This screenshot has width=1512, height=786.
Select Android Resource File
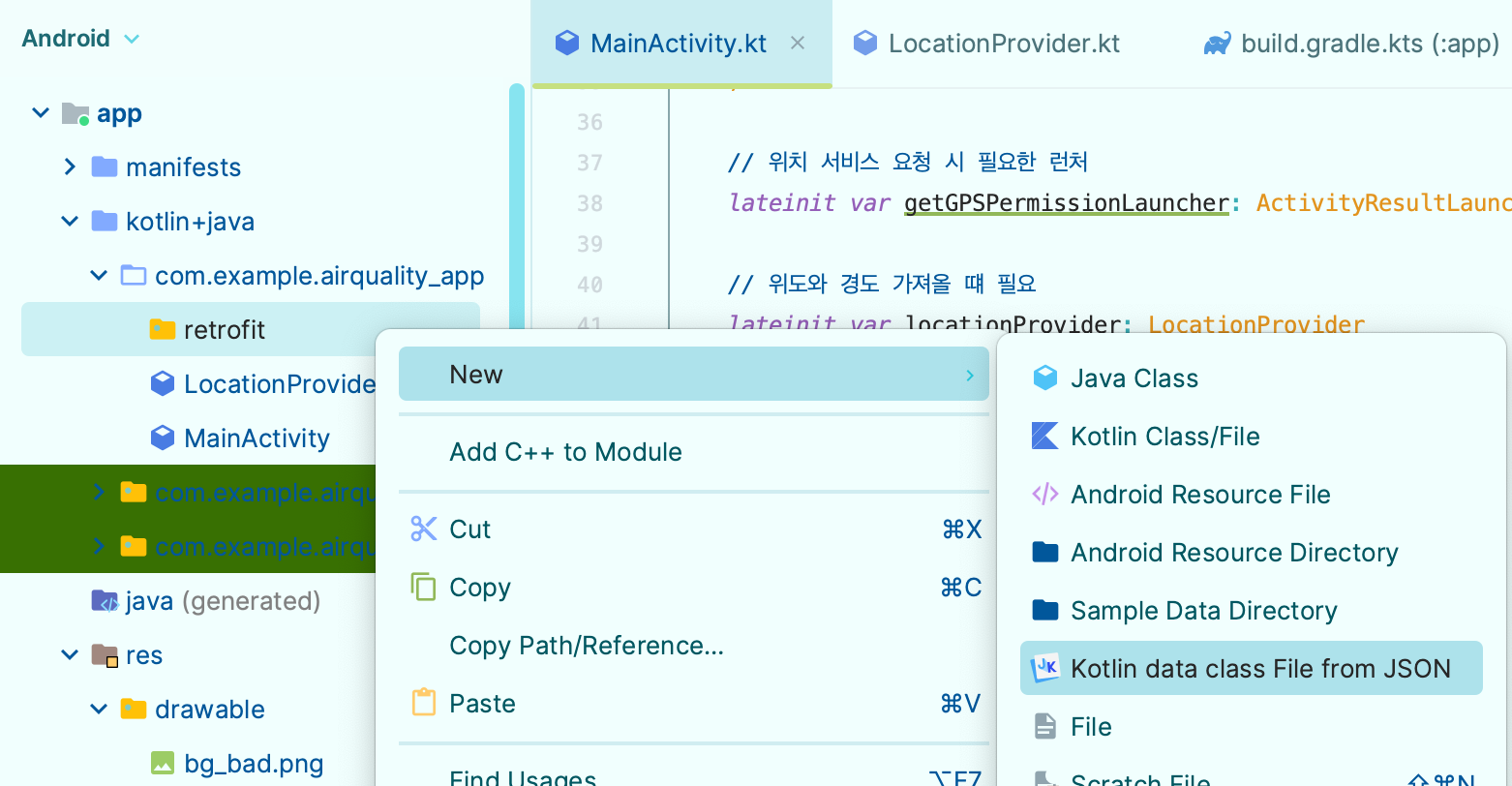[x=1252, y=494]
